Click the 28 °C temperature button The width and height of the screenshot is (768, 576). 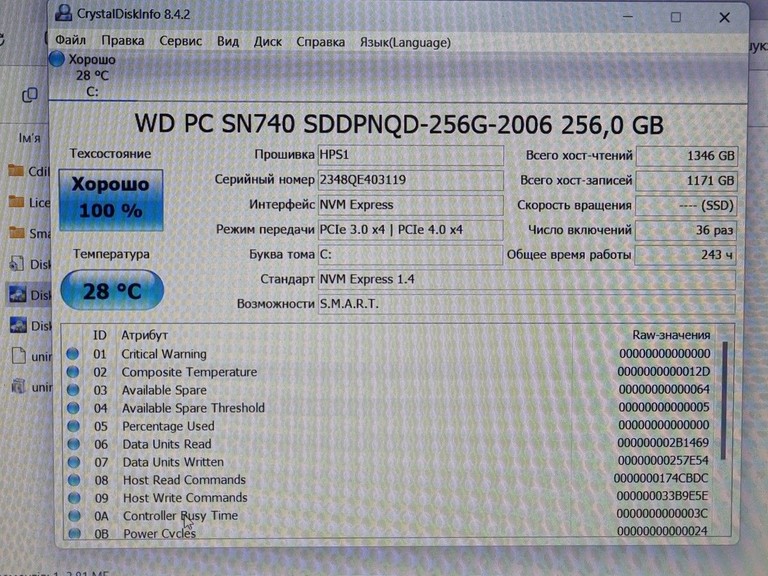point(112,290)
